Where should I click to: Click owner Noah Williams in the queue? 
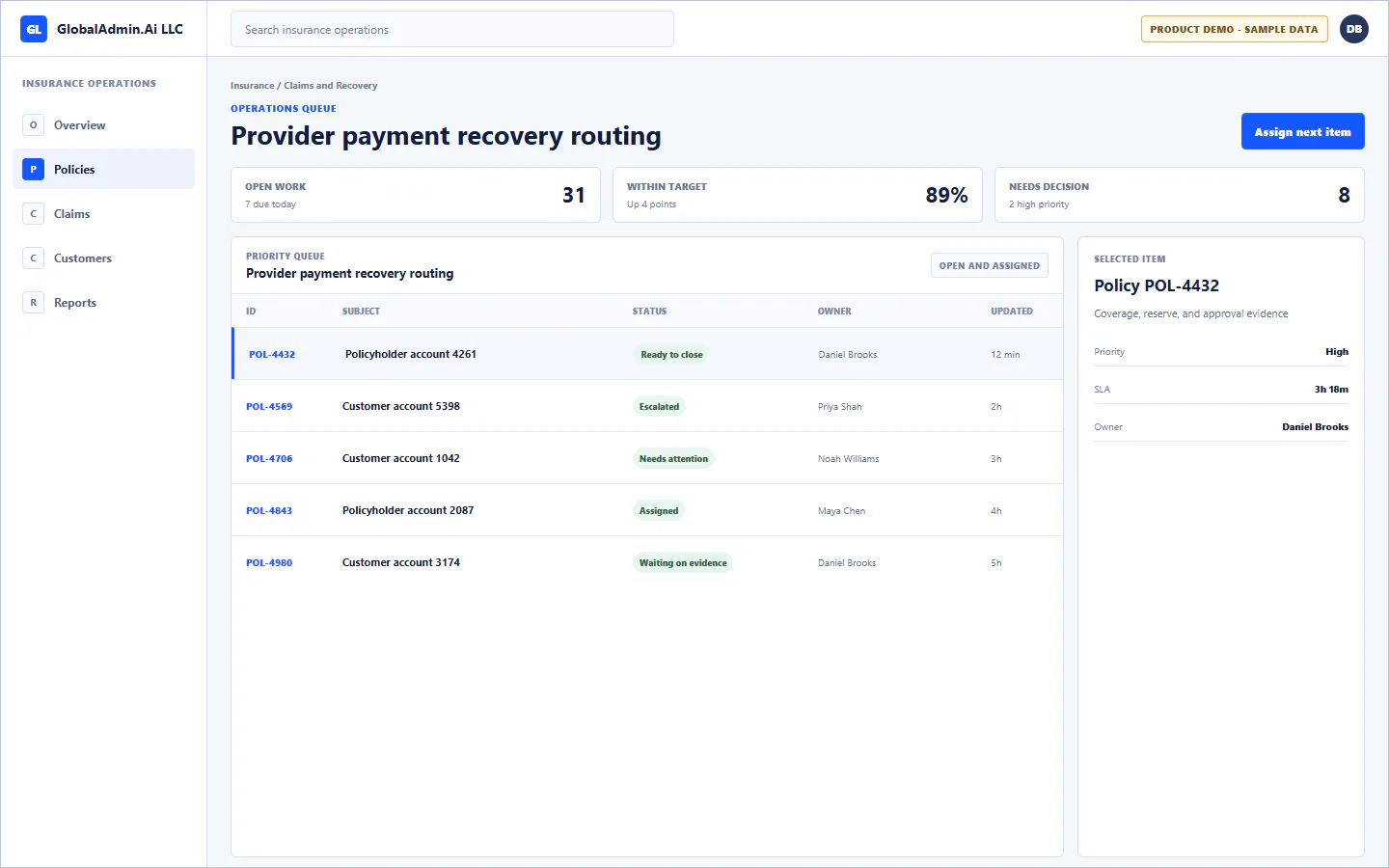[x=849, y=459]
